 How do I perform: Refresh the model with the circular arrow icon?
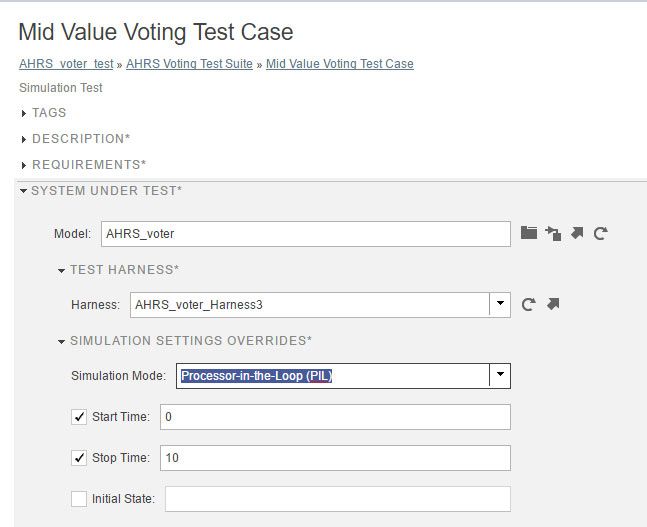point(601,233)
